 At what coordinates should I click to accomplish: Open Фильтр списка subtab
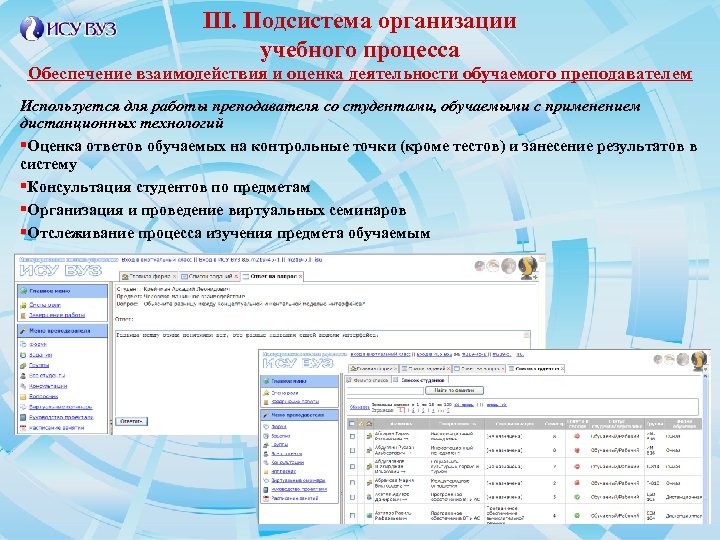click(x=367, y=380)
